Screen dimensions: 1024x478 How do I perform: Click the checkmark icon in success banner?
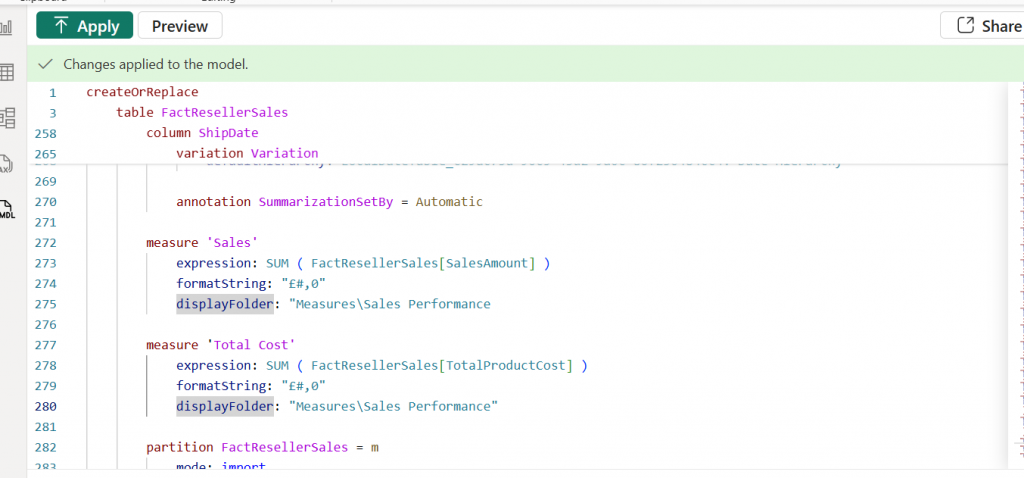(x=45, y=64)
